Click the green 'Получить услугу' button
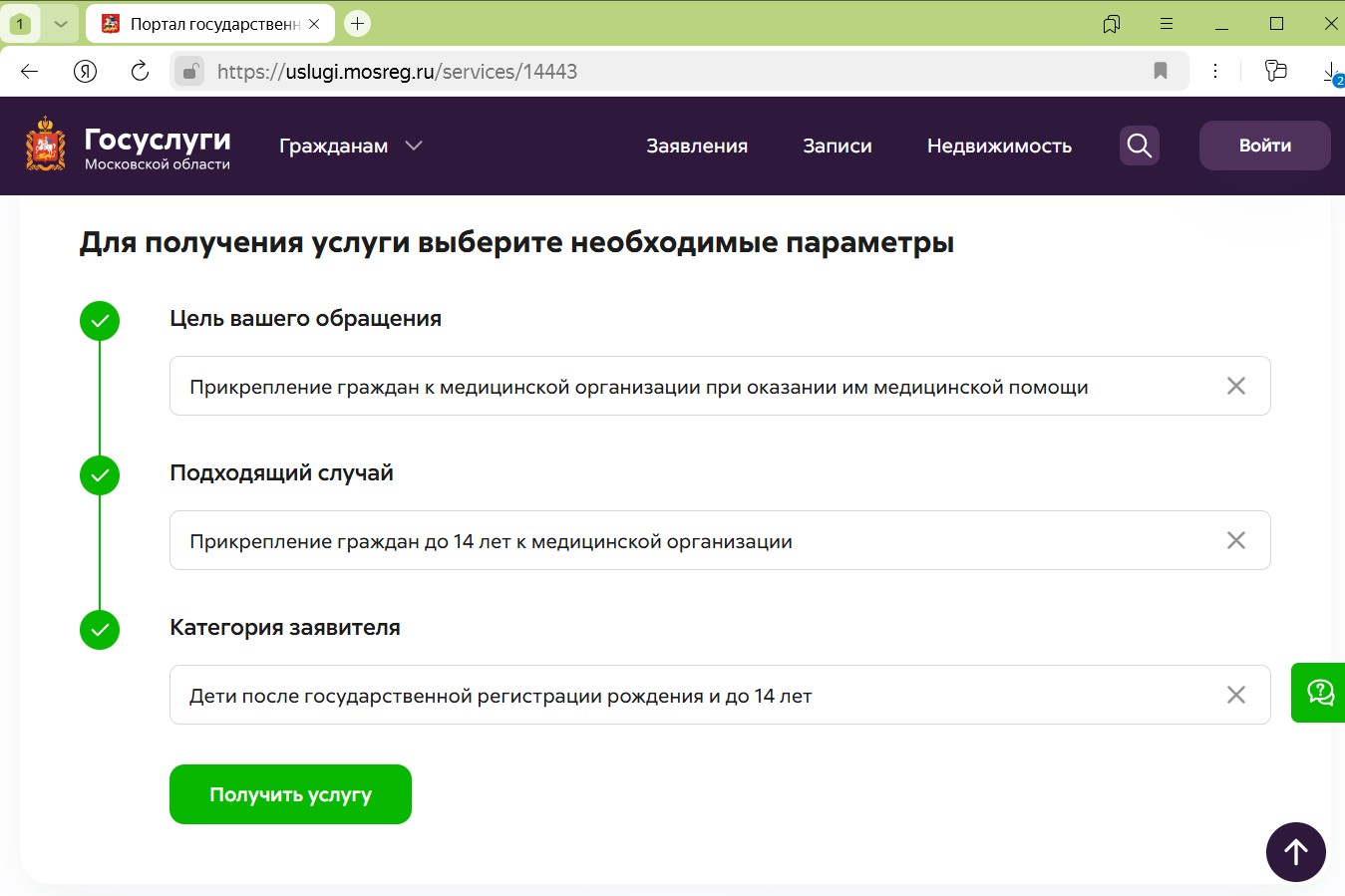Screen dimensions: 1345x896 pyautogui.click(x=290, y=794)
